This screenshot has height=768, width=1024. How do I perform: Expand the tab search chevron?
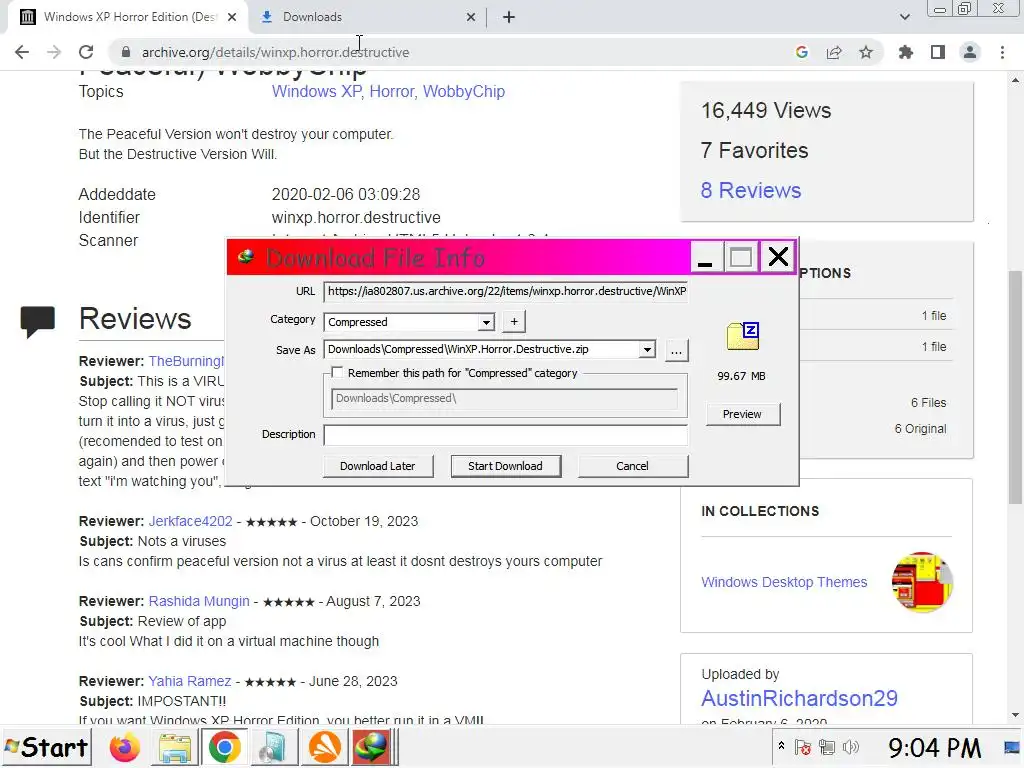[904, 17]
